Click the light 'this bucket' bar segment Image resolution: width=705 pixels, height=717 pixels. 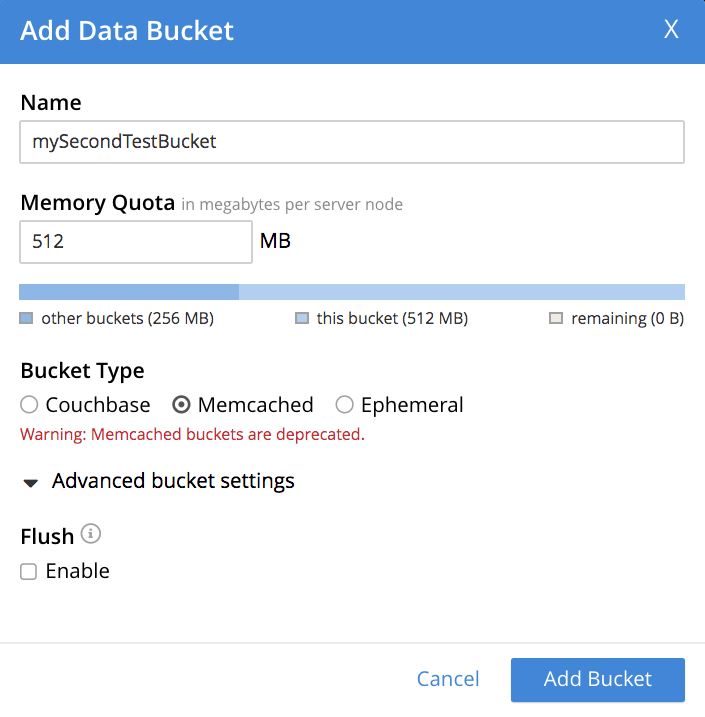point(461,292)
